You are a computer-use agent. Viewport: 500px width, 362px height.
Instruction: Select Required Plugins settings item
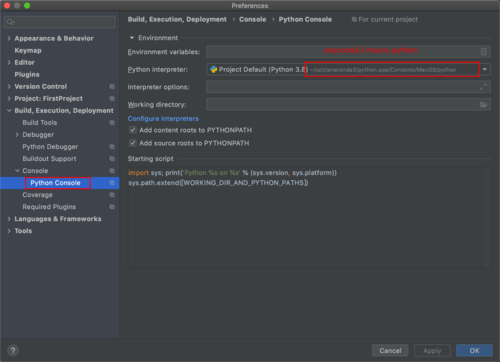pyautogui.click(x=49, y=207)
